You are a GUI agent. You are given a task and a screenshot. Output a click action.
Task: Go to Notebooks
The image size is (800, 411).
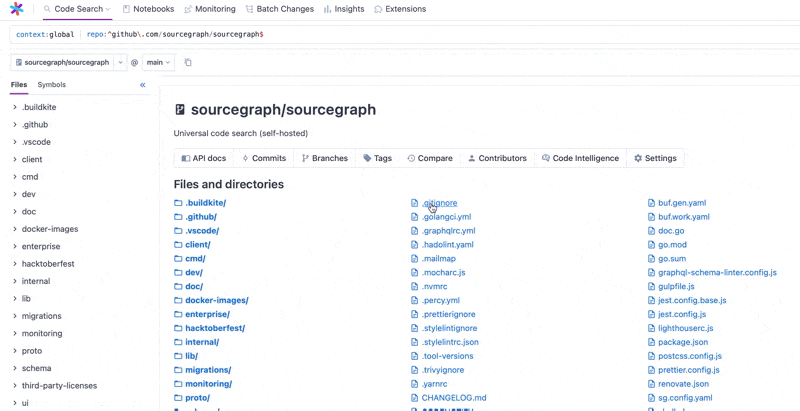coord(148,9)
